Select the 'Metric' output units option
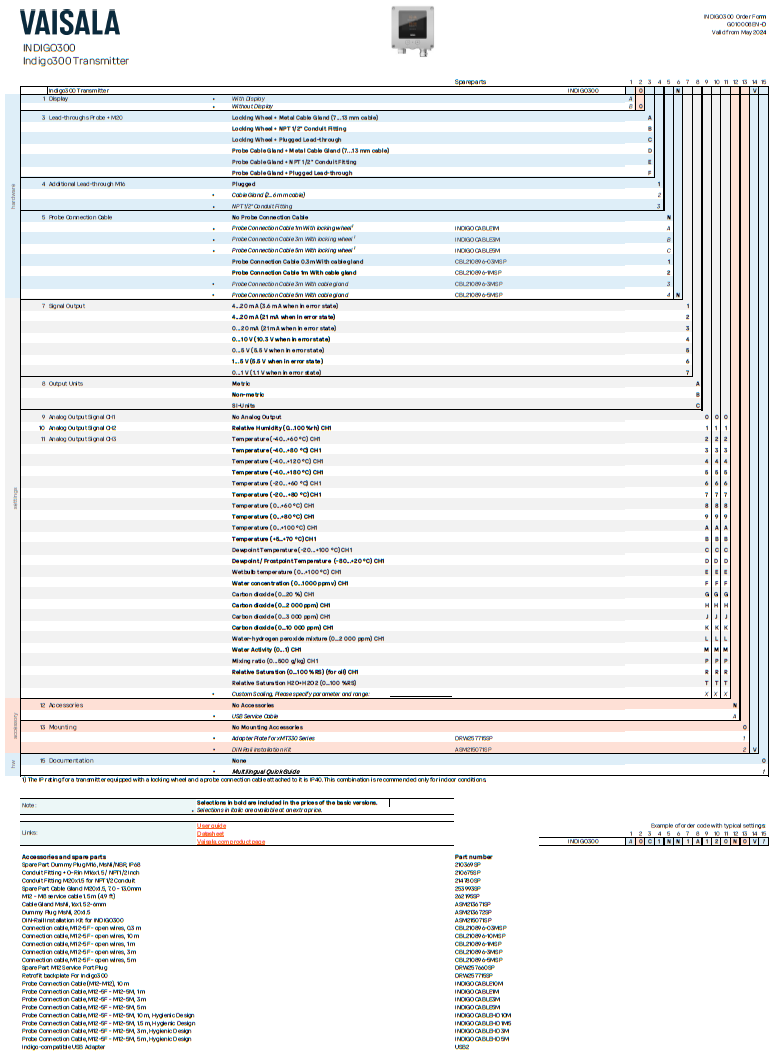The height and width of the screenshot is (1057, 777). (x=241, y=384)
